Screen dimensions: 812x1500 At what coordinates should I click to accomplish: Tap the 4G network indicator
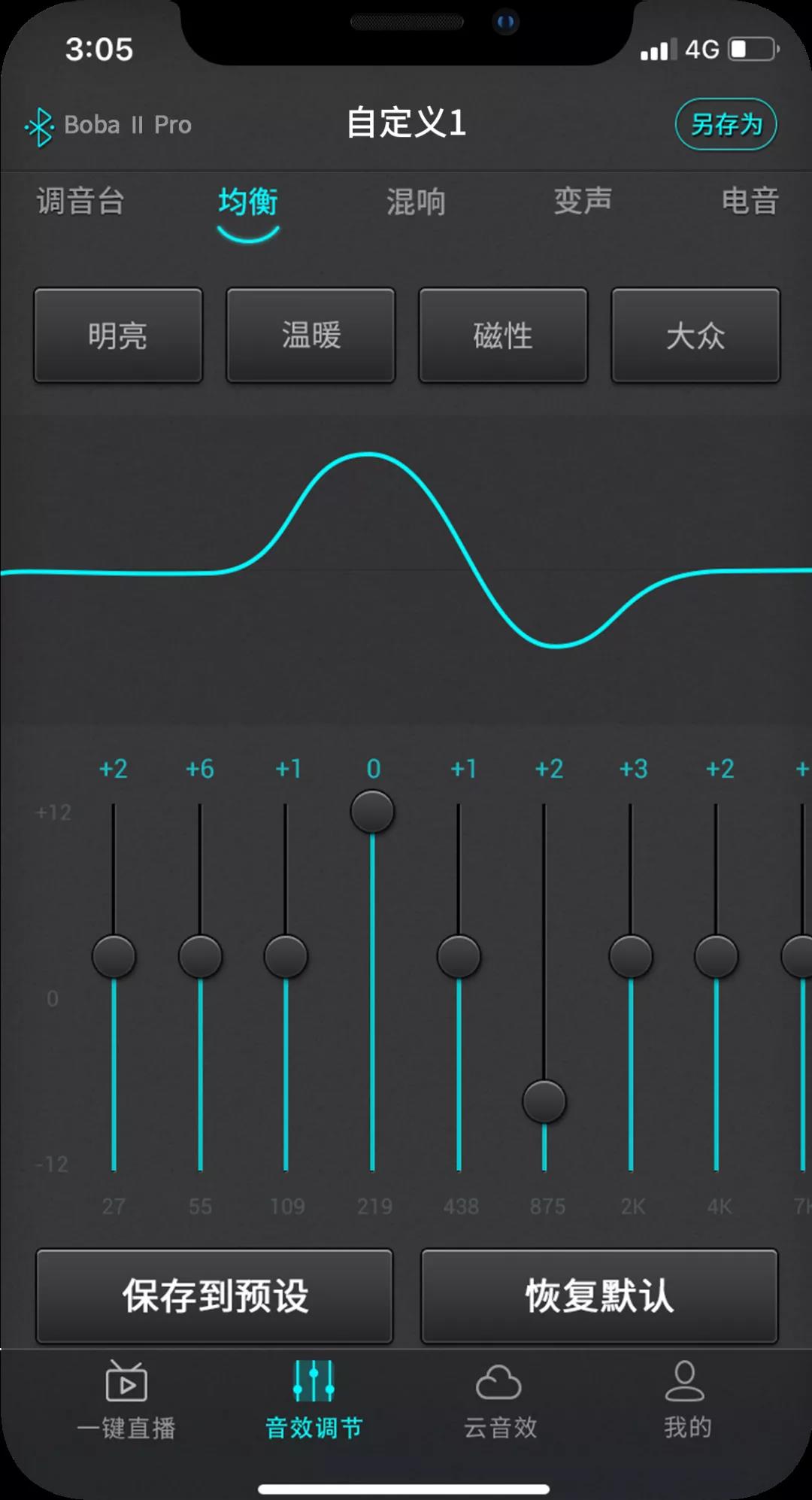click(x=702, y=50)
